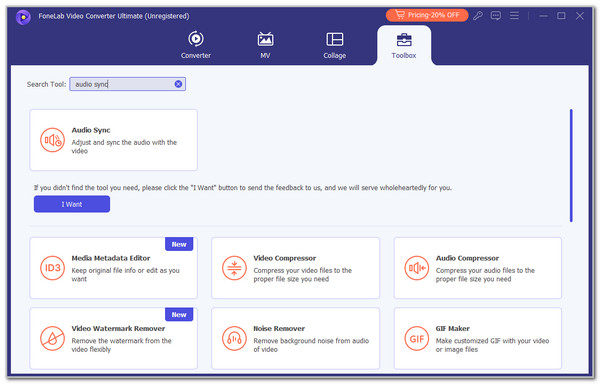Click the Noise Remover title text
The width and height of the screenshot is (600, 384).
(279, 329)
